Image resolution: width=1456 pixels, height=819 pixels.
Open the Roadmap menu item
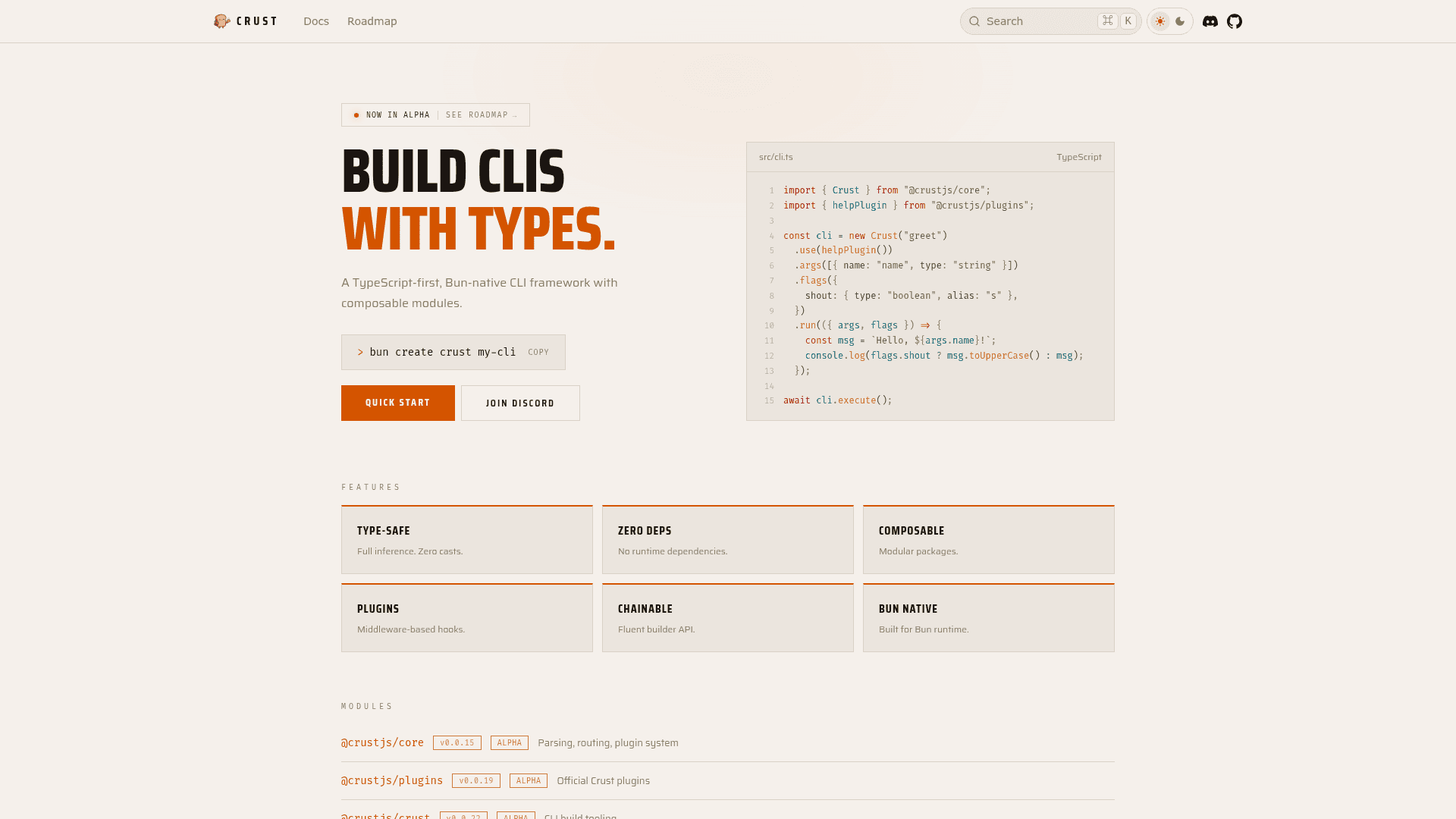[x=372, y=21]
